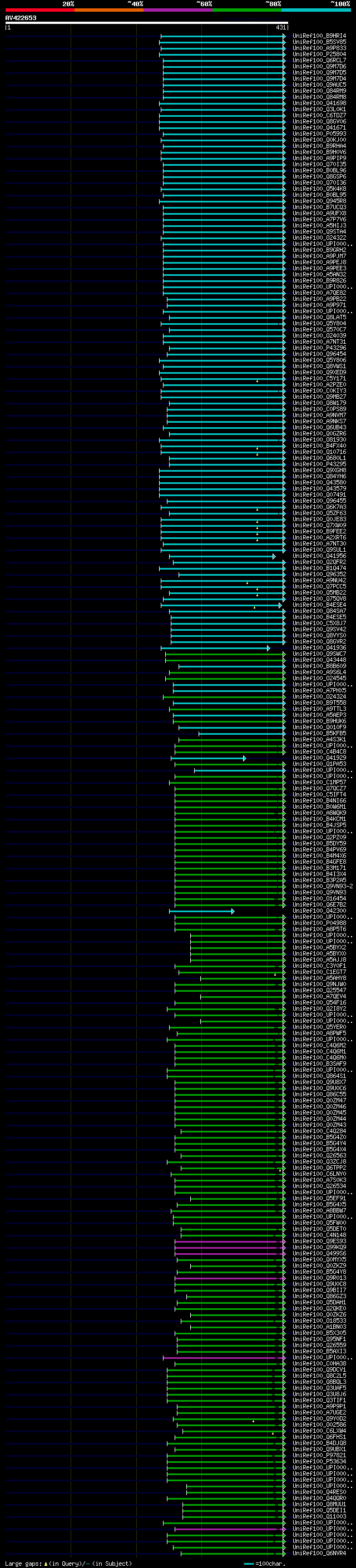The width and height of the screenshot is (356, 1568).
Task: Select hit label UniRef100_P05993
Action: [319, 134]
